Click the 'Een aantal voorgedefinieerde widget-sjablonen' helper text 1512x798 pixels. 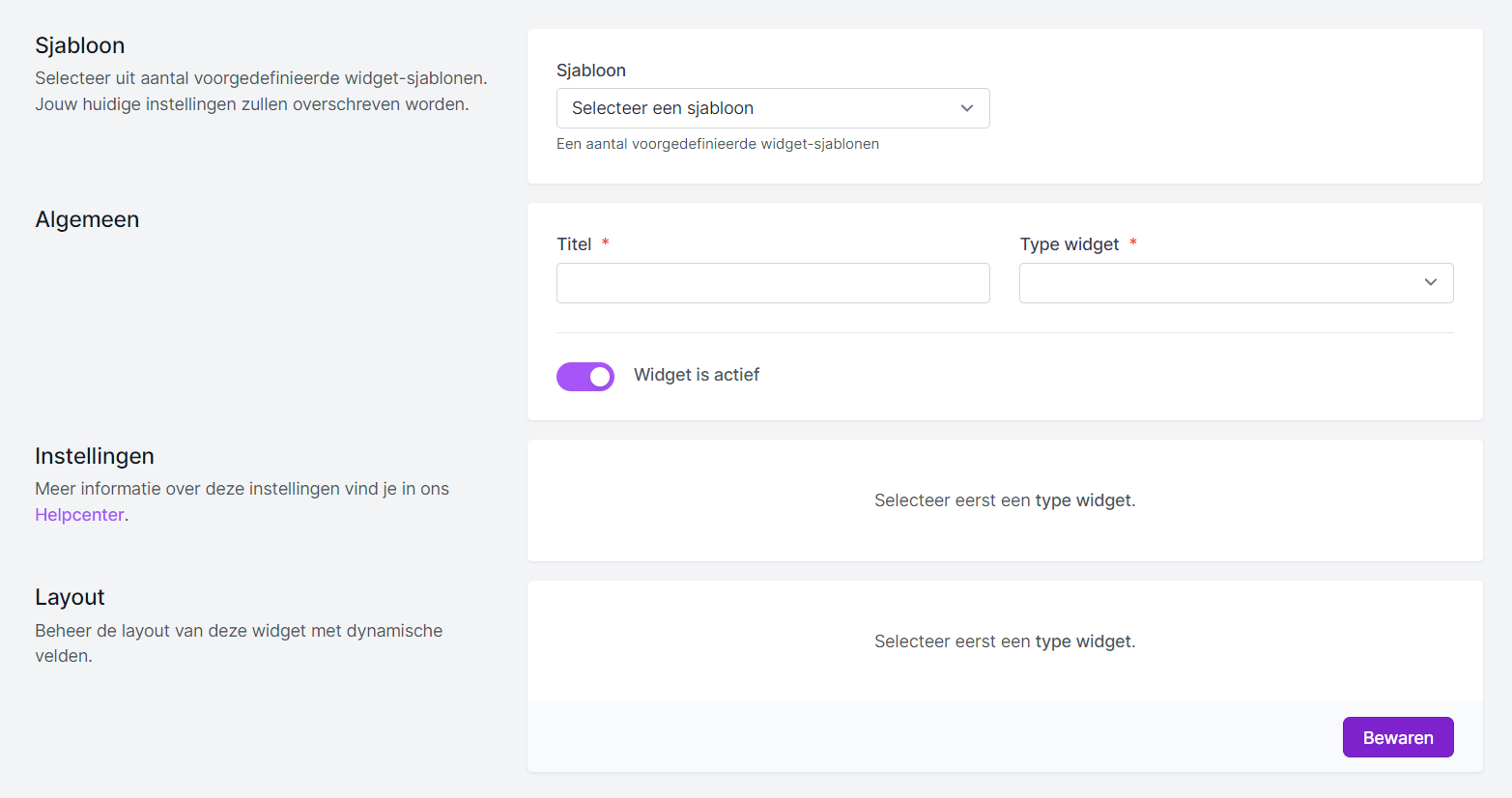(717, 144)
